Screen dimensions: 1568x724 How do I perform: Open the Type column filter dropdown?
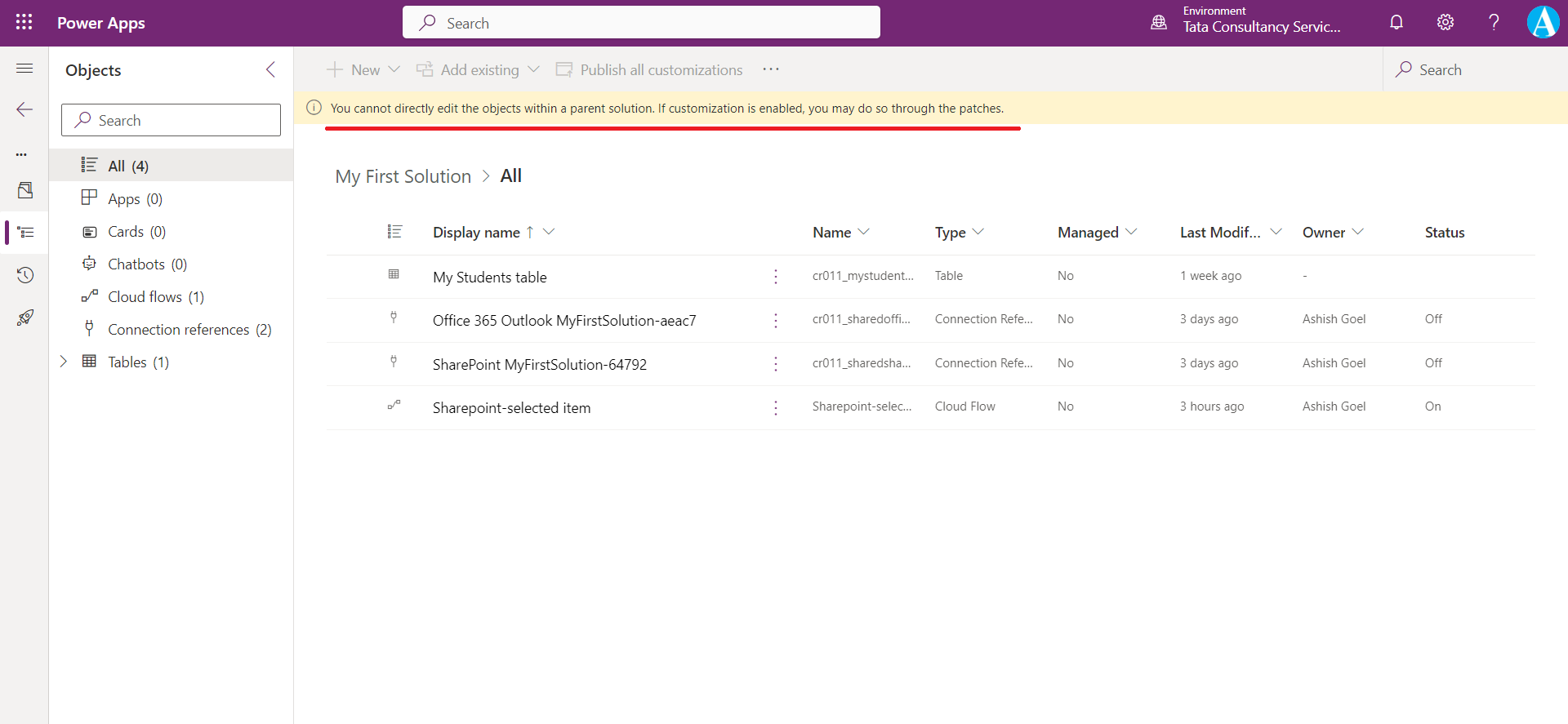[978, 232]
